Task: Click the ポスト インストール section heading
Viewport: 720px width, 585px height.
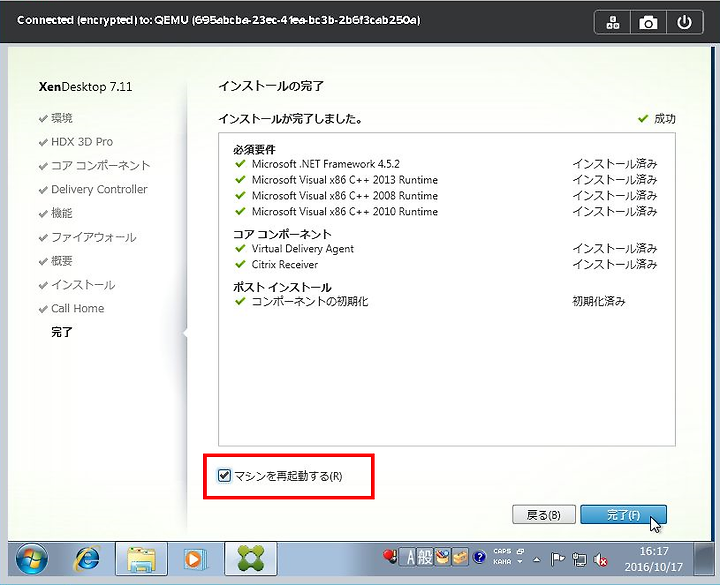Action: [x=282, y=287]
